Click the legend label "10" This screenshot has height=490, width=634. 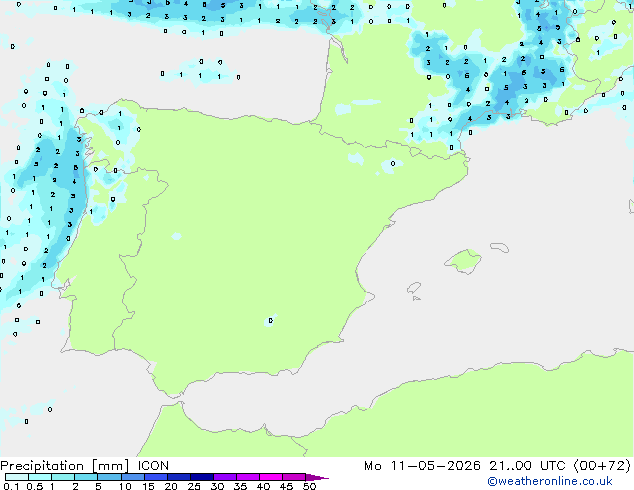coord(125,486)
